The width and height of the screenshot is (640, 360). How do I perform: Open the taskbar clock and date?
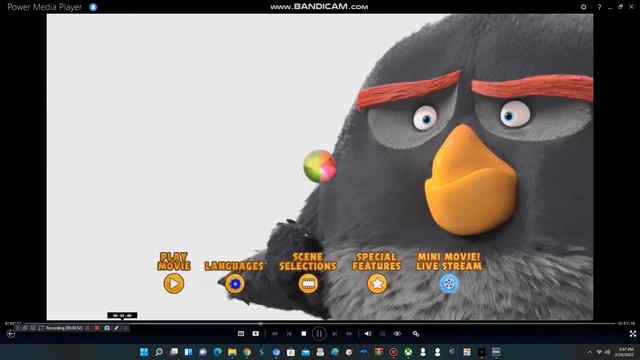click(x=625, y=352)
